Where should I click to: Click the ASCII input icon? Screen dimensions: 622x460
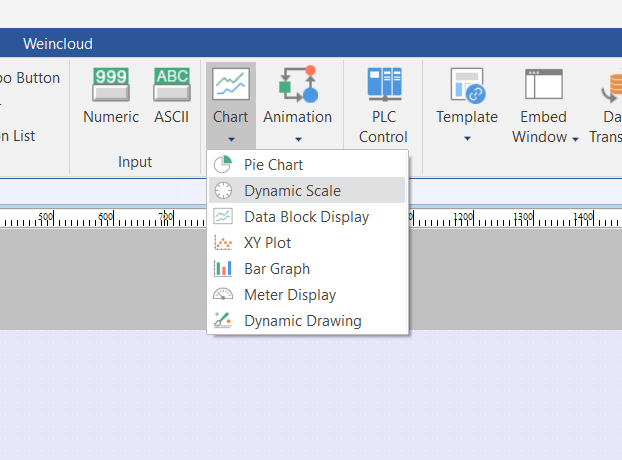tap(172, 85)
